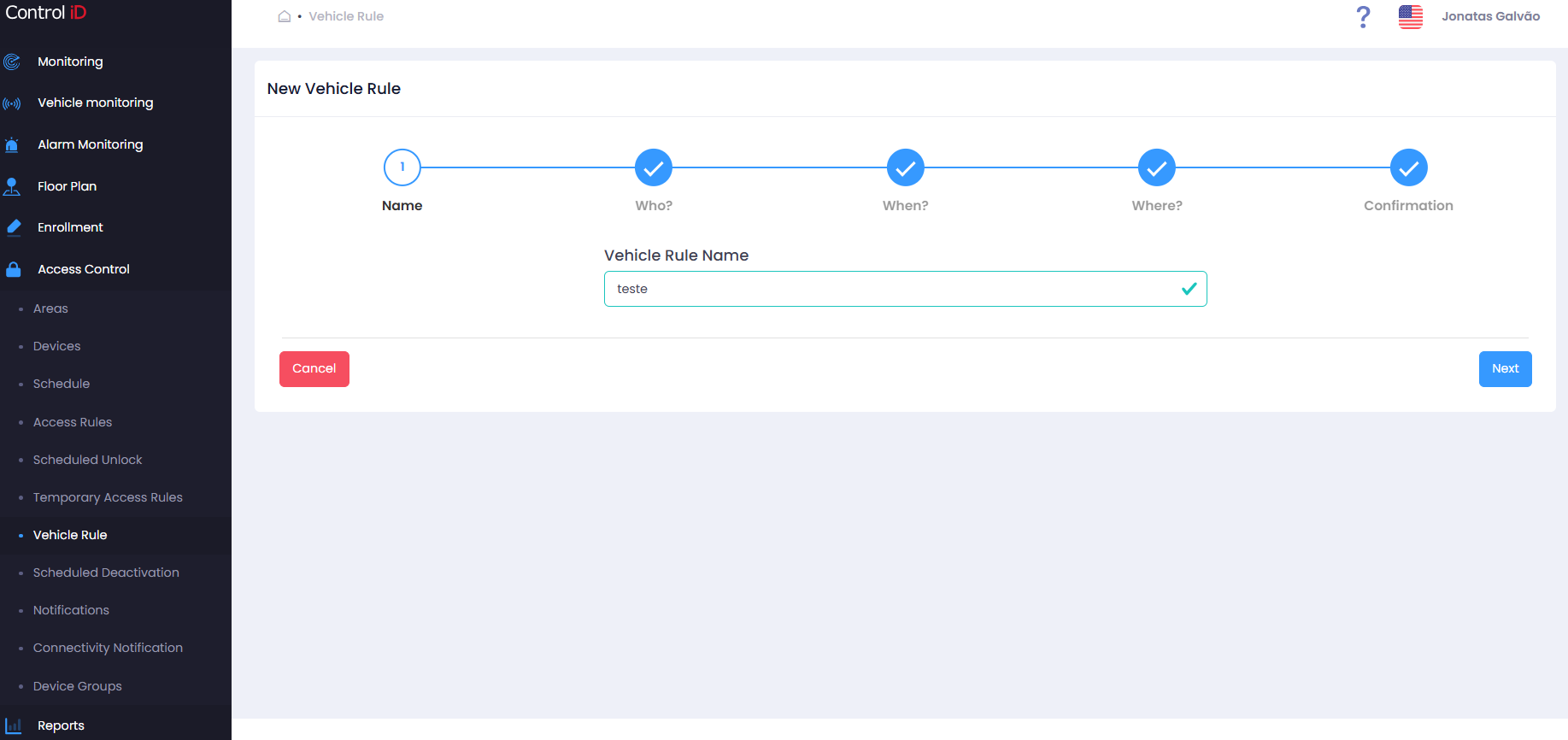Click the Vehicle Rule Name input field

(905, 289)
